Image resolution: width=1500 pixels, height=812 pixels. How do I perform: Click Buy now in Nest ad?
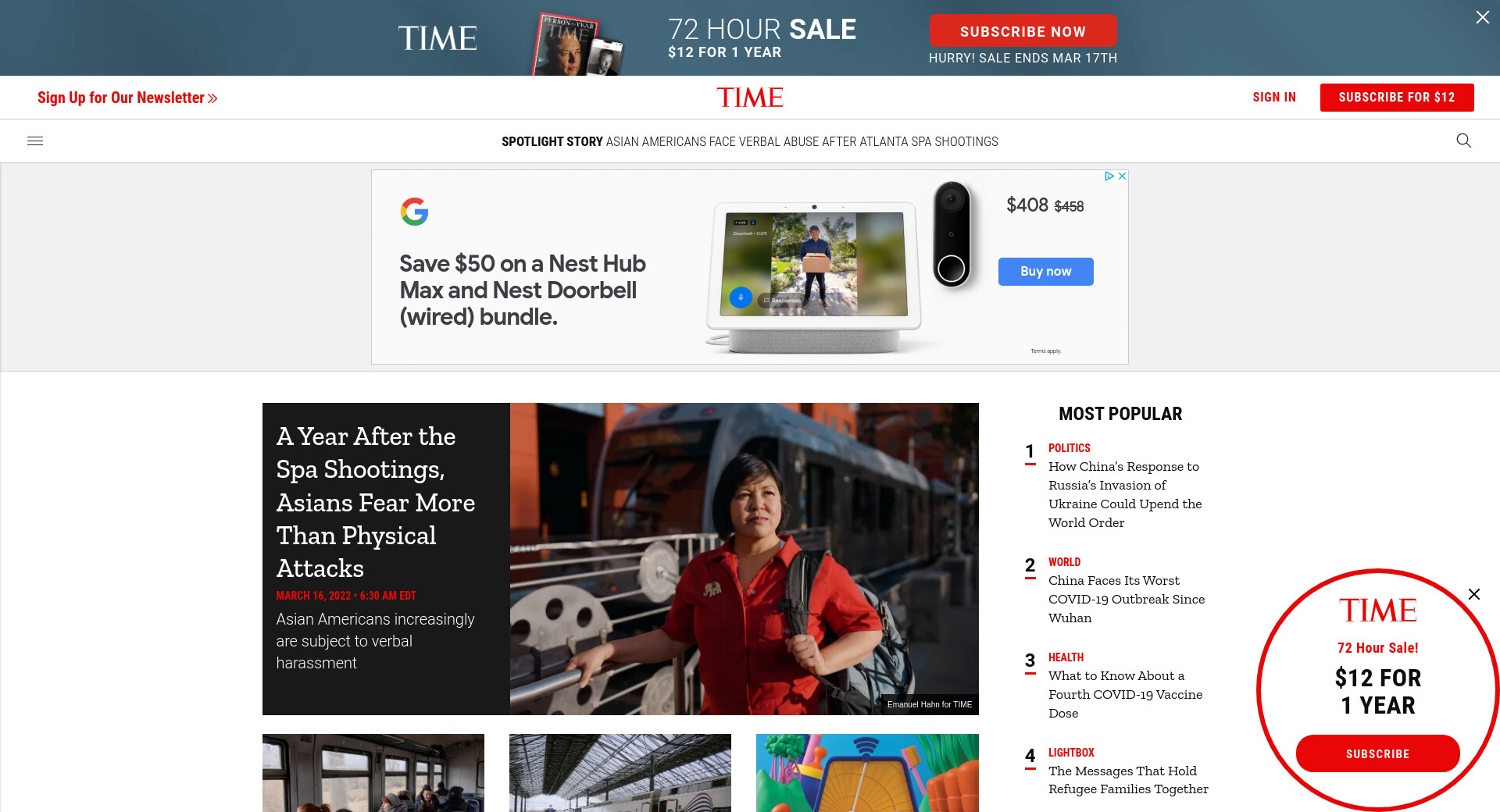click(x=1045, y=272)
